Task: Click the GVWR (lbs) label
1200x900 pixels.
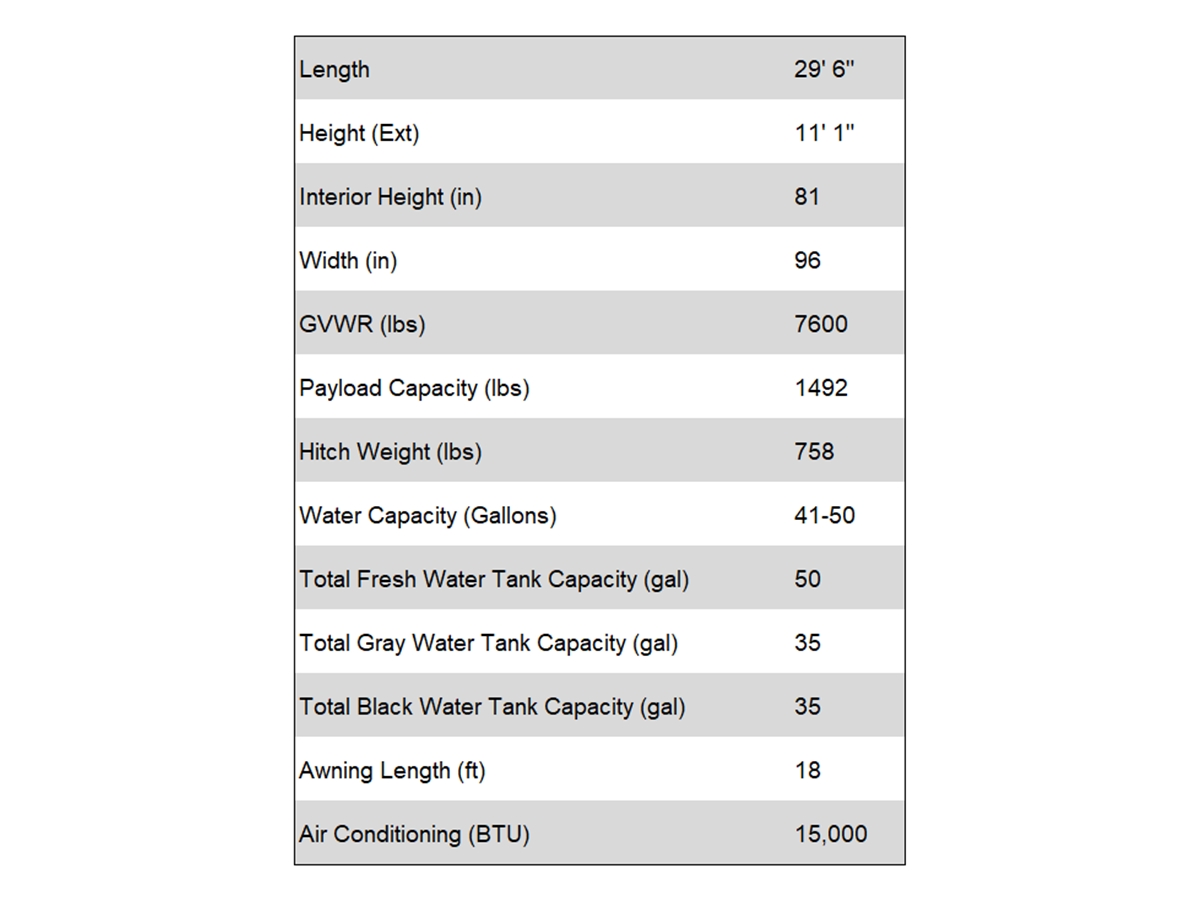Action: 362,325
